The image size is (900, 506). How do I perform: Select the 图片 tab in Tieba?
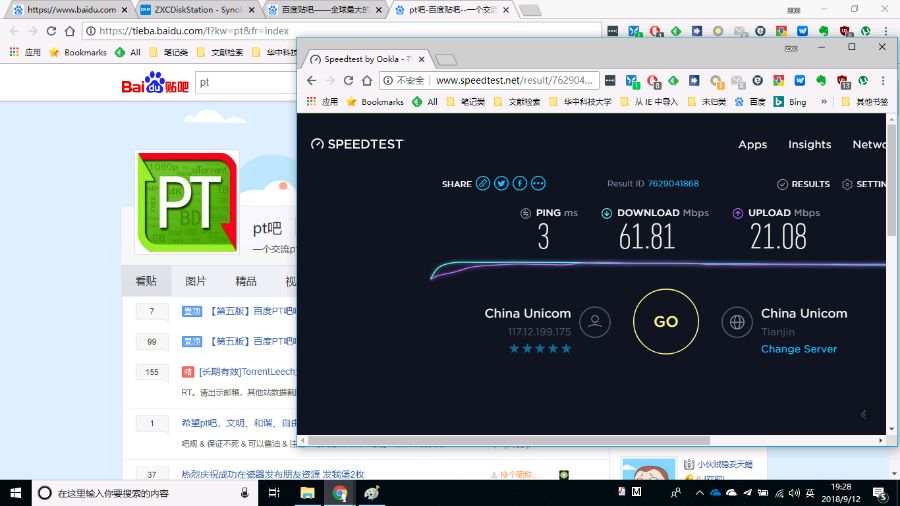pyautogui.click(x=195, y=281)
